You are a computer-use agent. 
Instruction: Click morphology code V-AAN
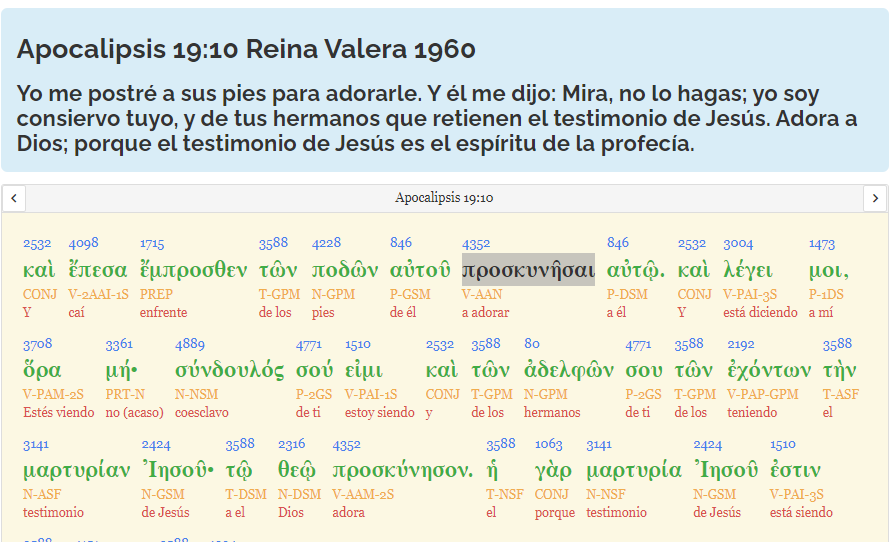pos(482,294)
